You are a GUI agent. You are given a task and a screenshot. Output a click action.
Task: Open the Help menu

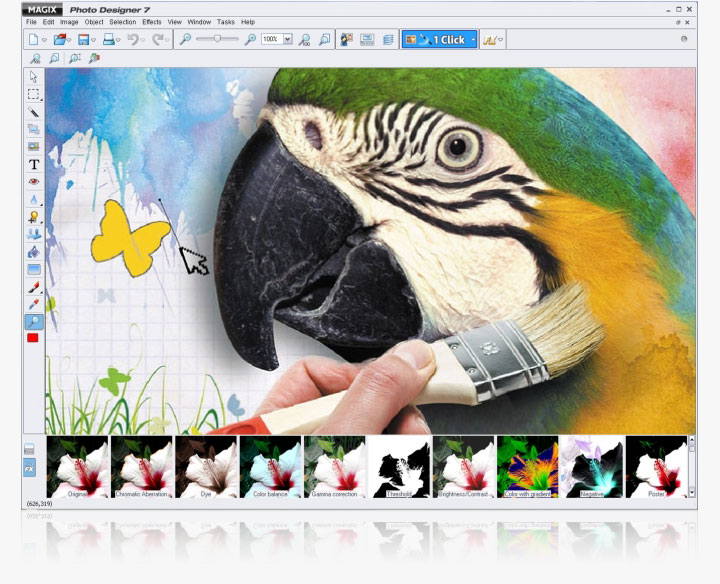248,22
